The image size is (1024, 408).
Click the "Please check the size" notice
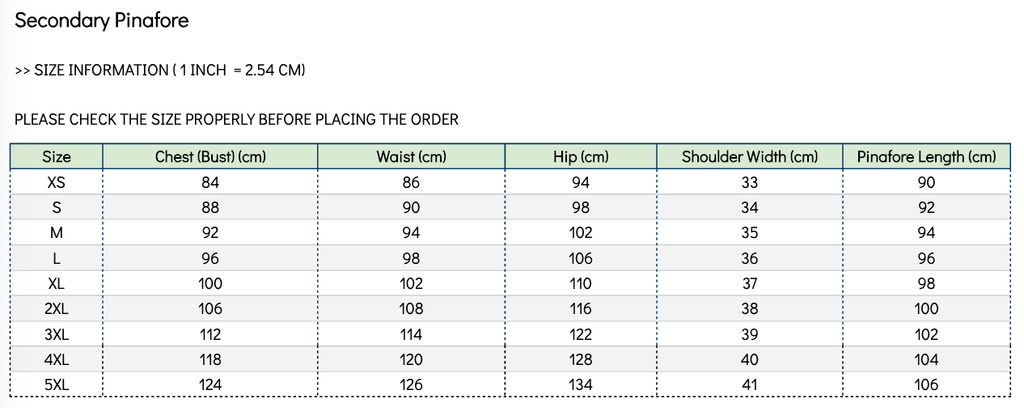click(x=236, y=120)
